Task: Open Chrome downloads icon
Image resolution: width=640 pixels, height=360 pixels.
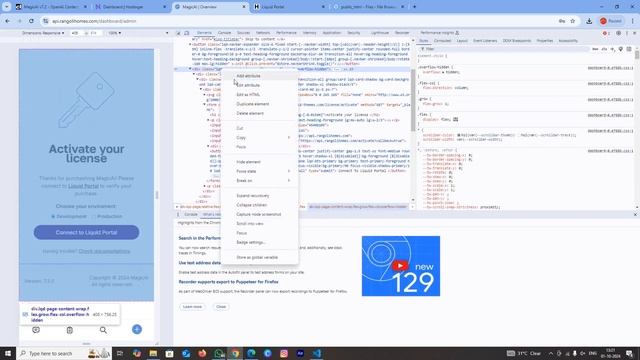Action: [x=589, y=21]
